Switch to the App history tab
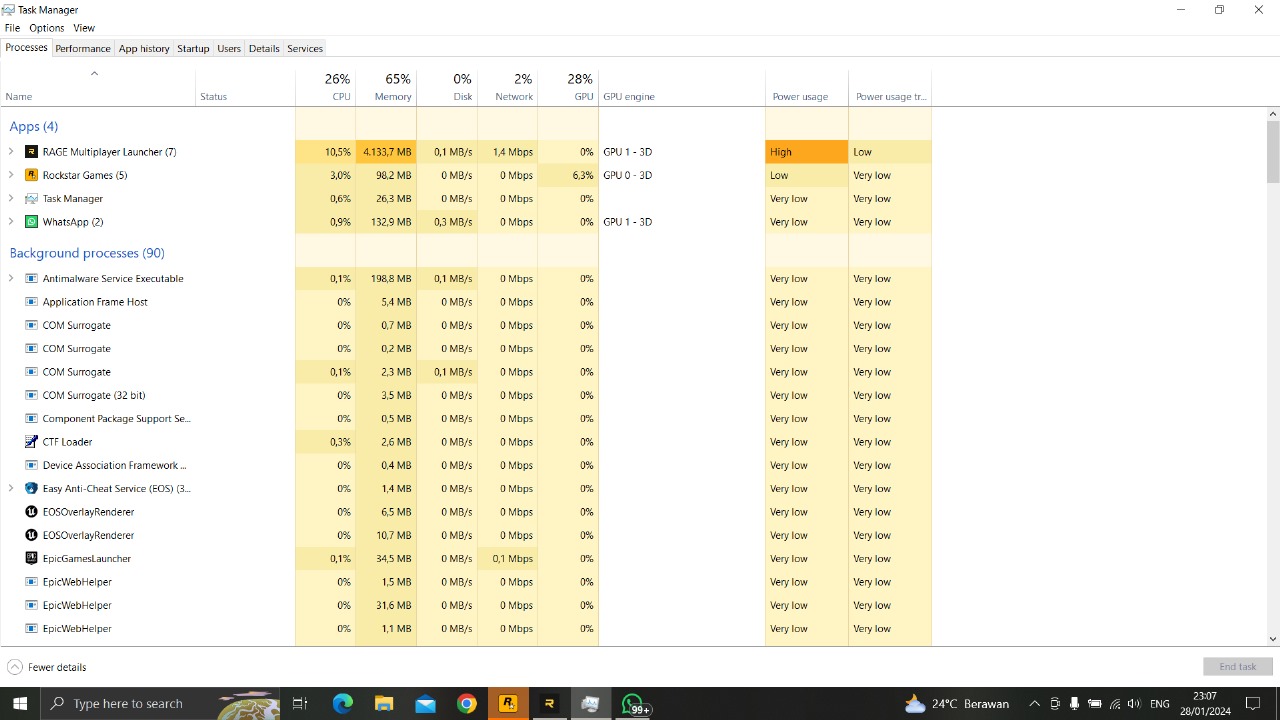Image resolution: width=1280 pixels, height=720 pixels. (x=144, y=48)
